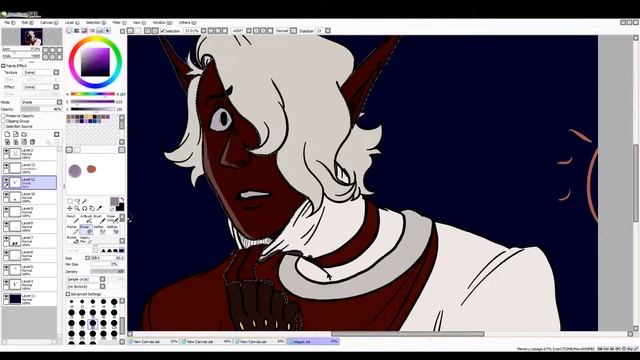Enable Advanced Settings checkbox
Screen dimensions: 640x360
tap(68, 294)
